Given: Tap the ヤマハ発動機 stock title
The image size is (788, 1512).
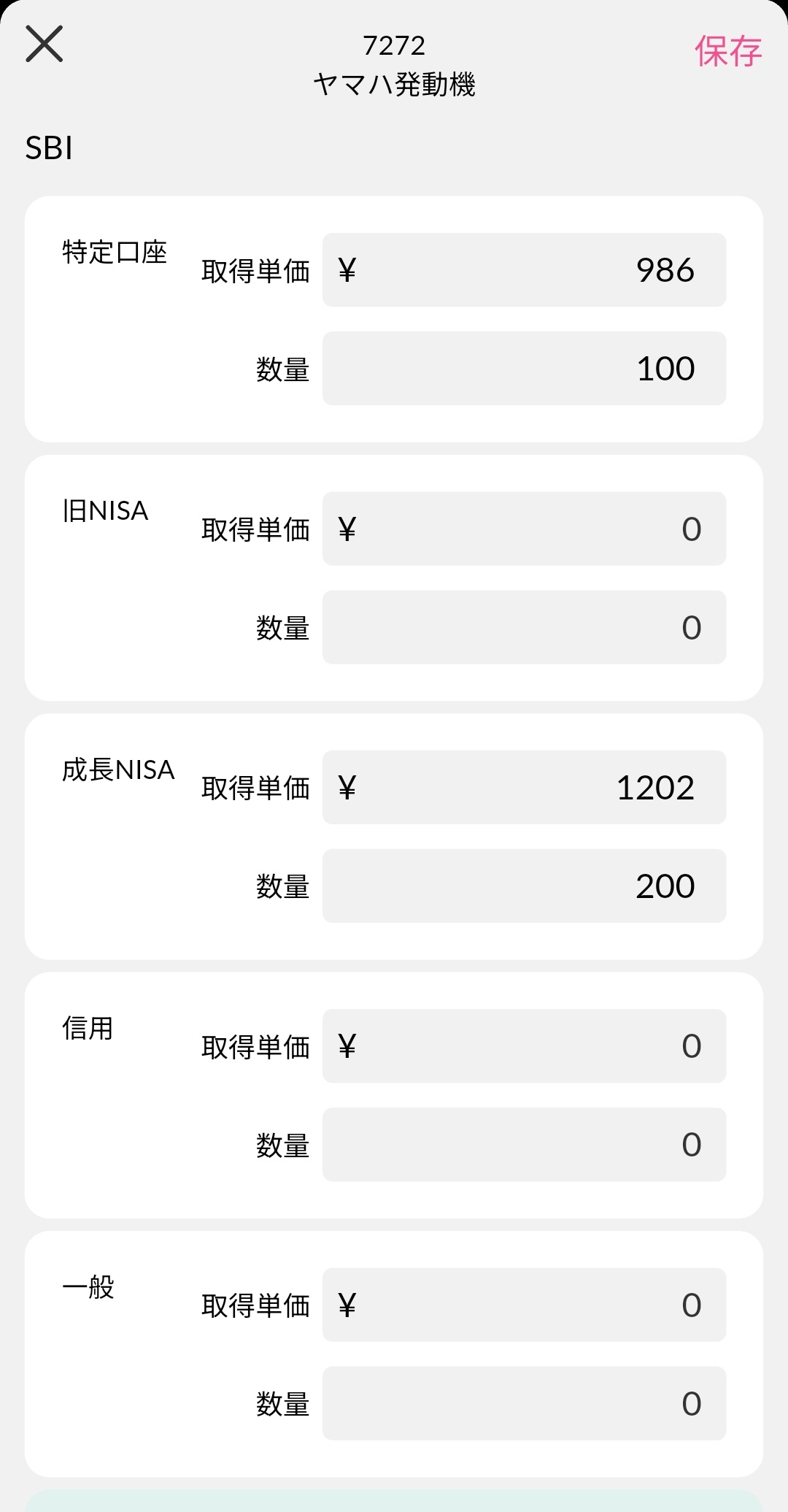Looking at the screenshot, I should (x=394, y=85).
